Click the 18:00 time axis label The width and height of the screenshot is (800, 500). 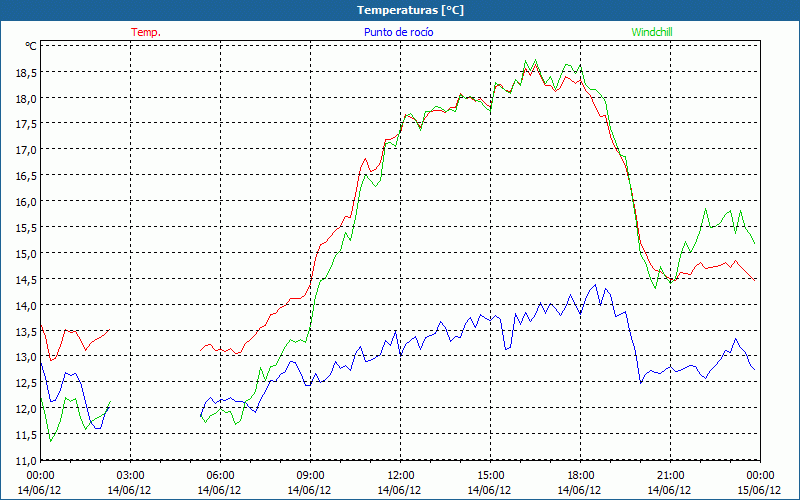[580, 476]
